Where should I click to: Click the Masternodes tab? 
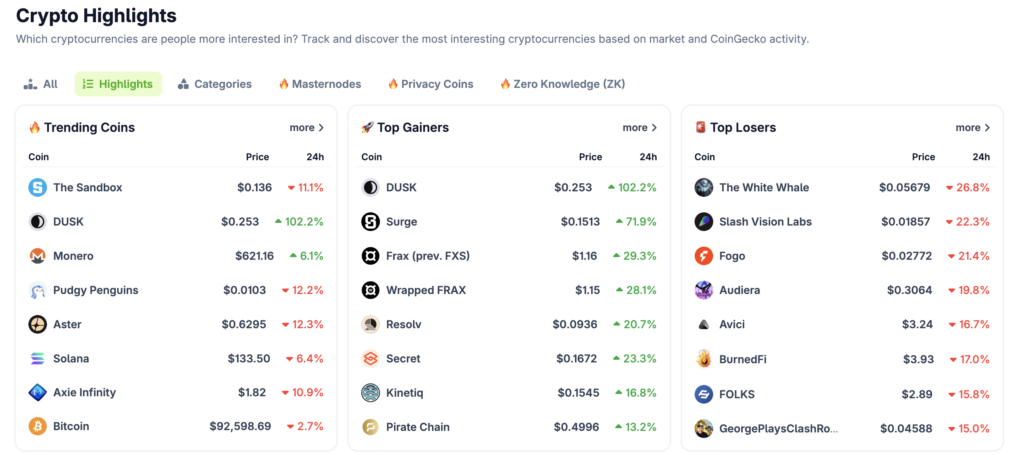(319, 84)
